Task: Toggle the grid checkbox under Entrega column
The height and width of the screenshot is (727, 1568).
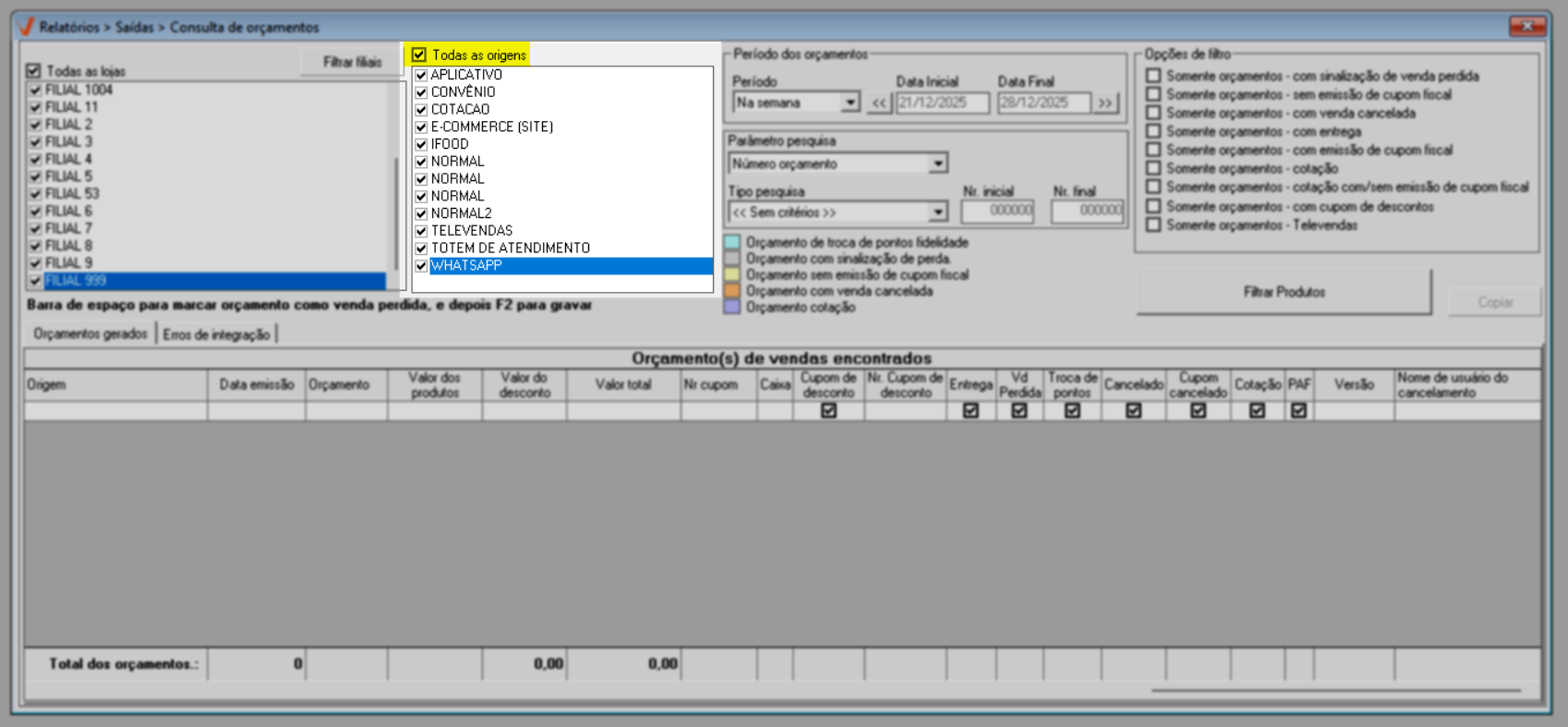Action: click(971, 411)
